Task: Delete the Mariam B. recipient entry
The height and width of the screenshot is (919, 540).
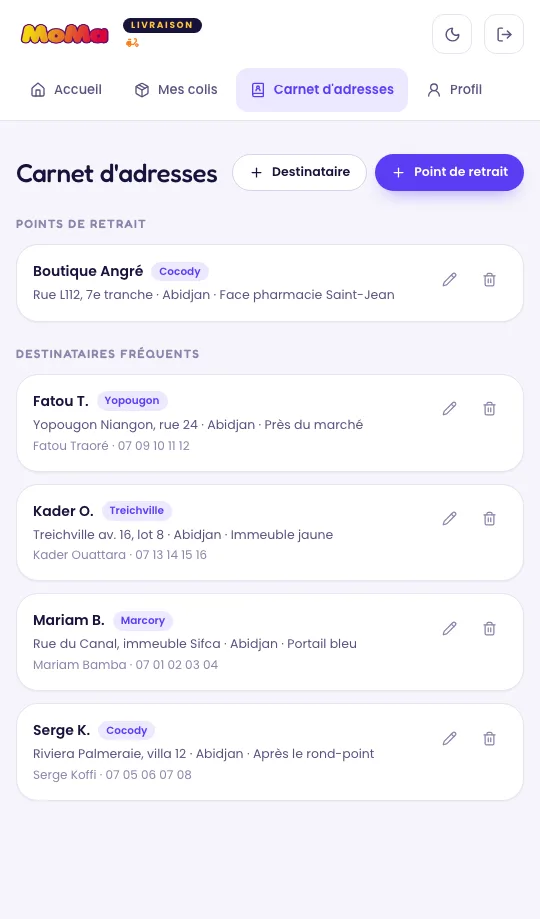Action: click(490, 629)
